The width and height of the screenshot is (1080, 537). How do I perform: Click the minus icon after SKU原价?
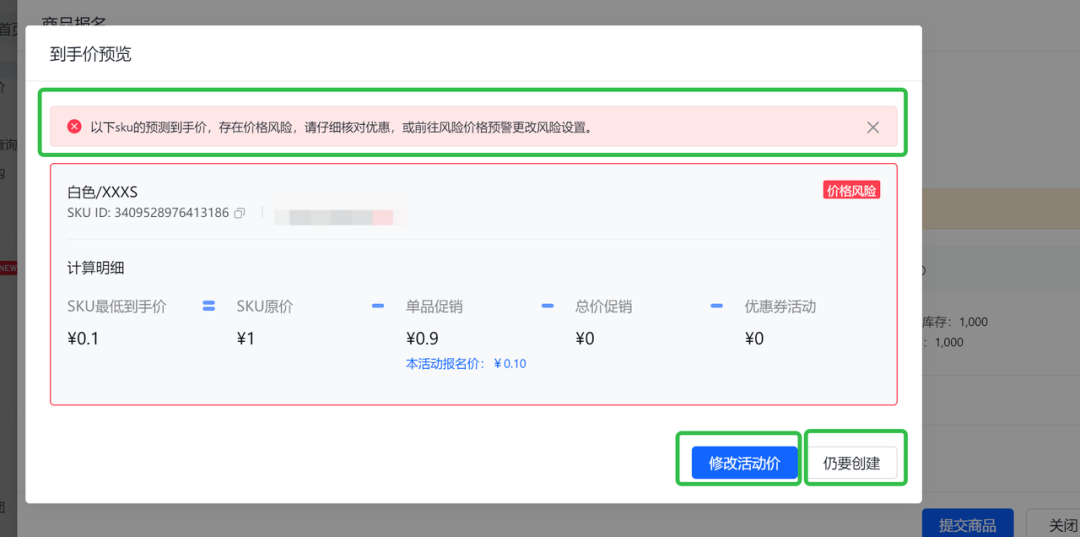click(x=378, y=306)
